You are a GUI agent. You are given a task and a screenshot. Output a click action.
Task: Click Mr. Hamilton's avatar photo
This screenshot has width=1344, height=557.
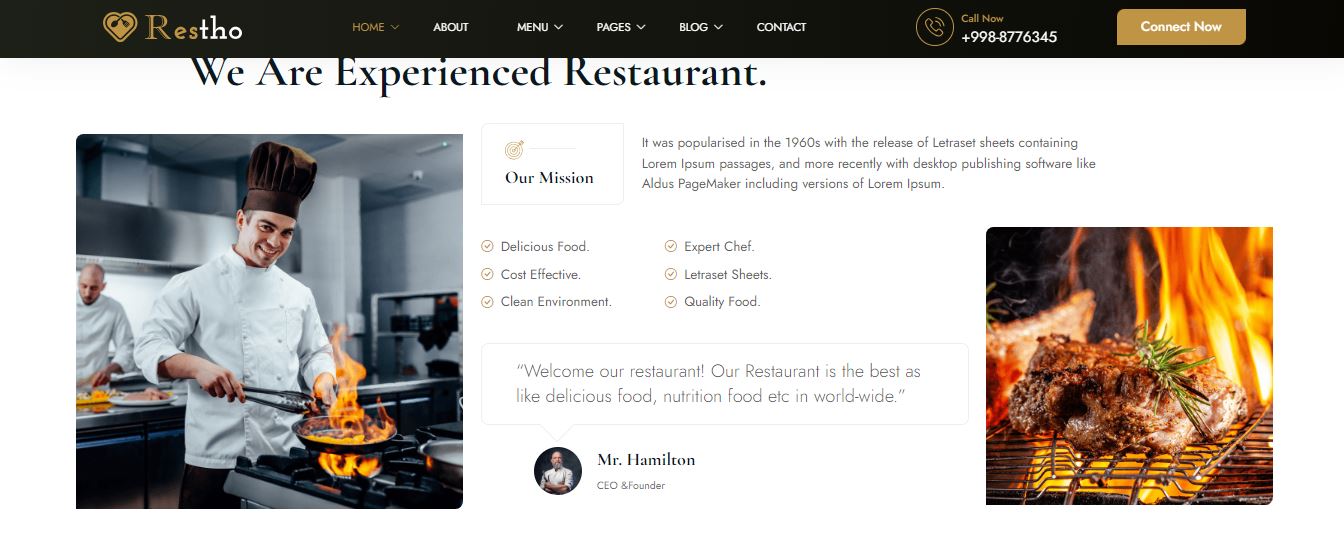(x=558, y=471)
